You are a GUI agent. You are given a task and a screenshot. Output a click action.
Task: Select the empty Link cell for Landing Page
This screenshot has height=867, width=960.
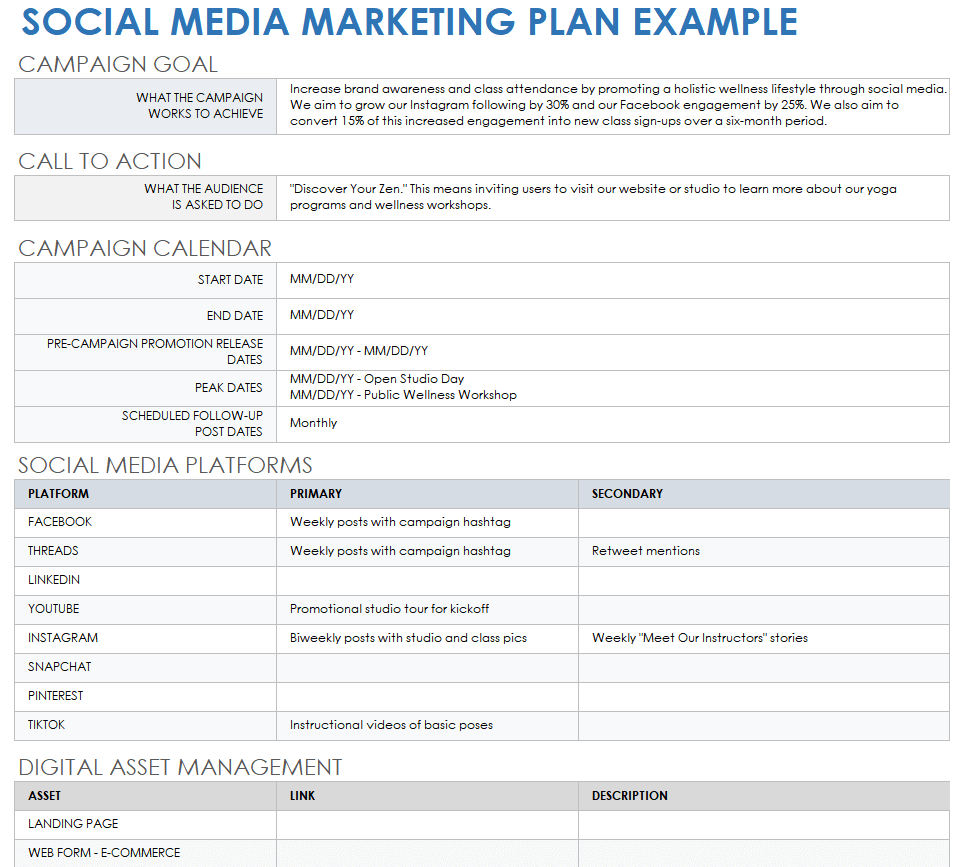(427, 824)
